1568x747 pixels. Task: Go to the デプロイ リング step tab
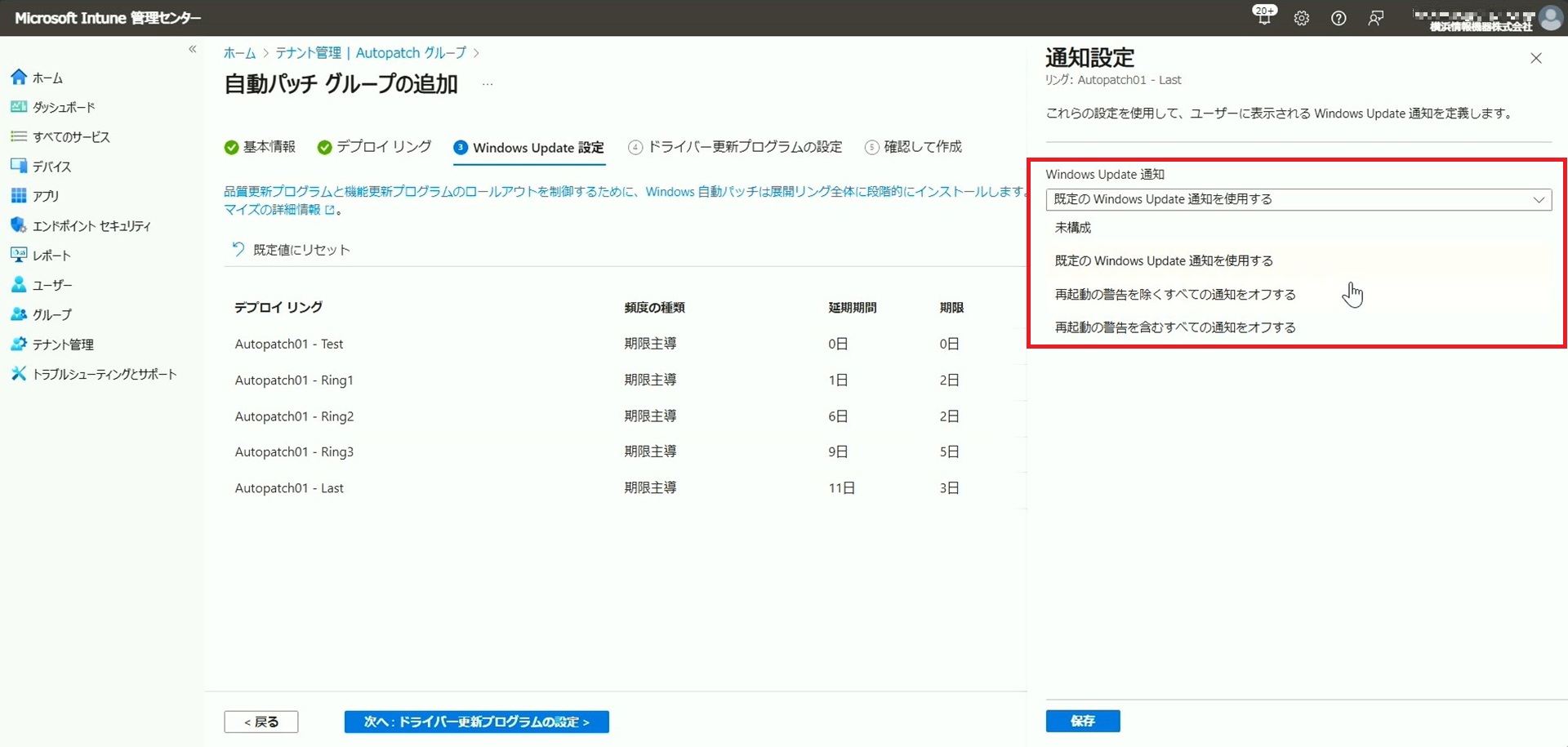point(374,147)
